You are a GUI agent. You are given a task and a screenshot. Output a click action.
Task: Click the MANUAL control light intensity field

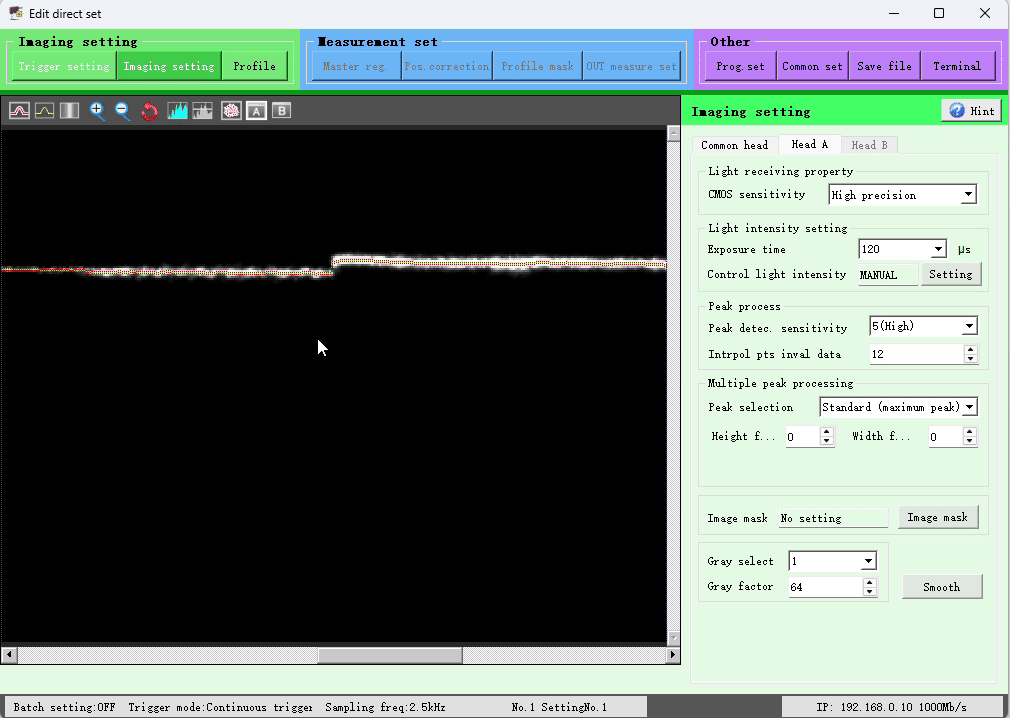point(888,274)
